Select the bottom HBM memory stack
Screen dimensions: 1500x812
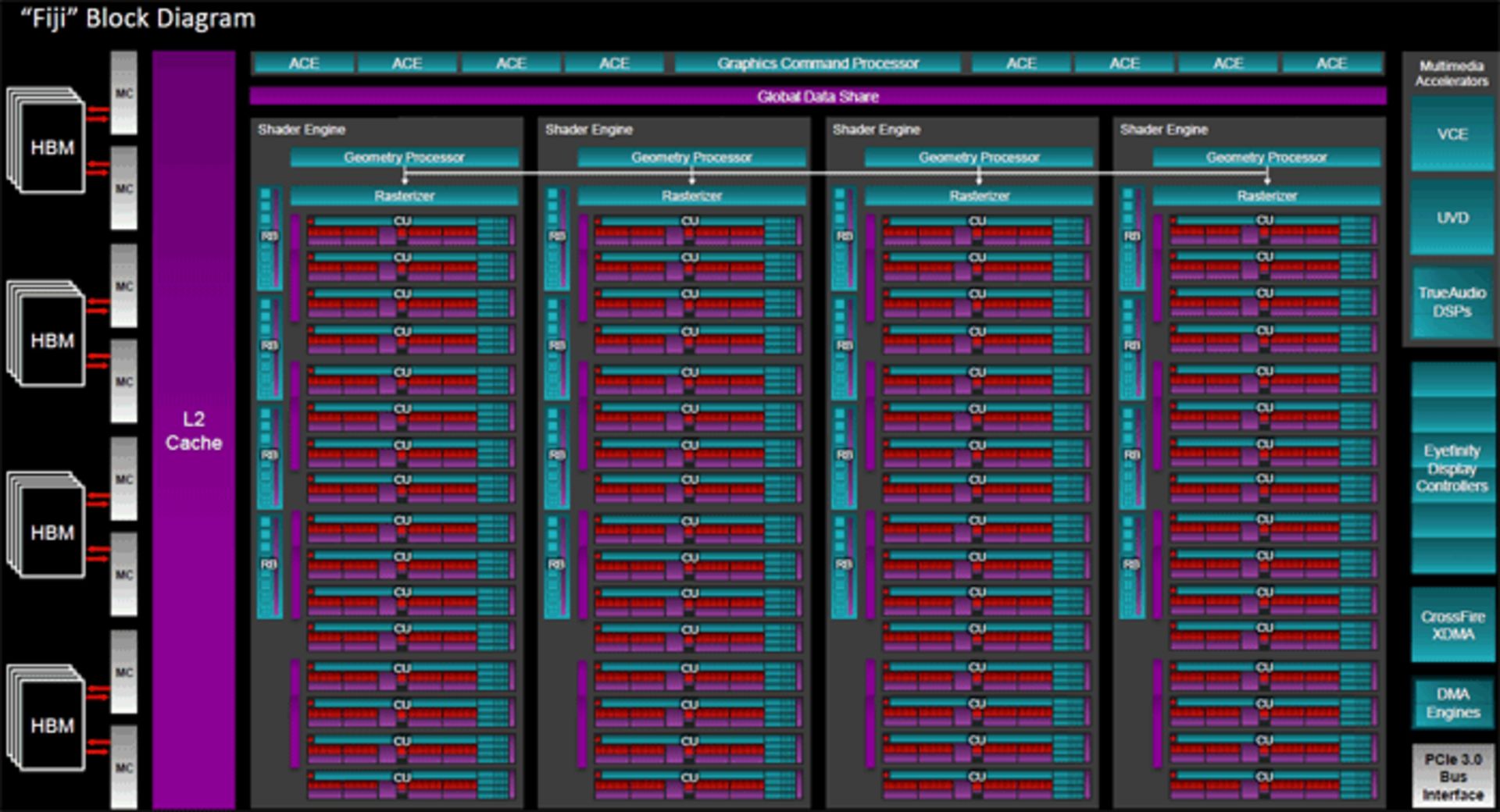coord(46,718)
